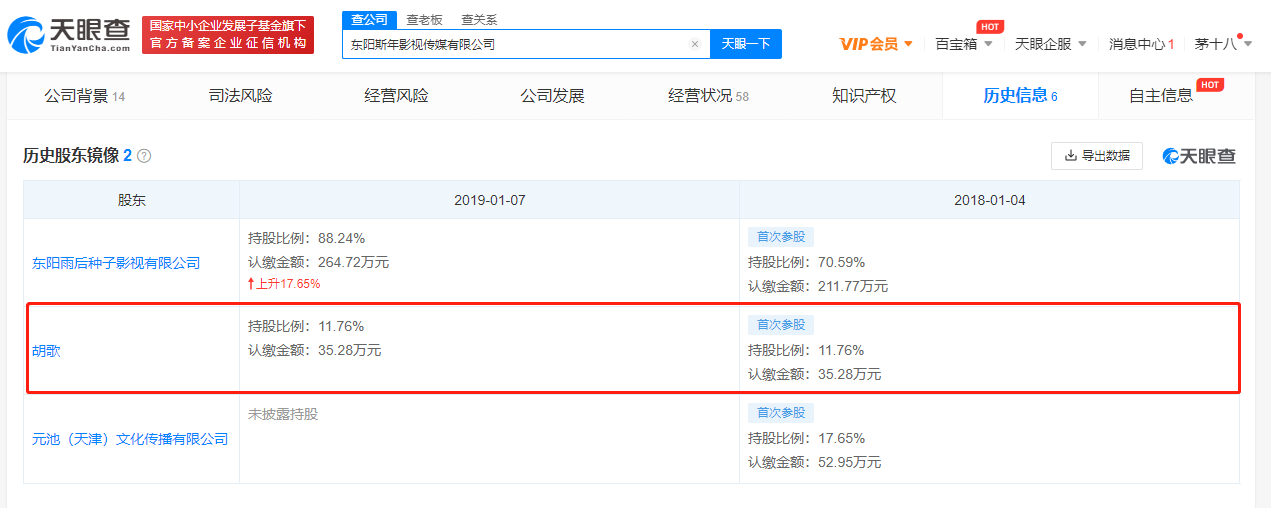This screenshot has width=1271, height=508.
Task: Click 认缴金额：264.72万元 text
Action: coord(318,263)
